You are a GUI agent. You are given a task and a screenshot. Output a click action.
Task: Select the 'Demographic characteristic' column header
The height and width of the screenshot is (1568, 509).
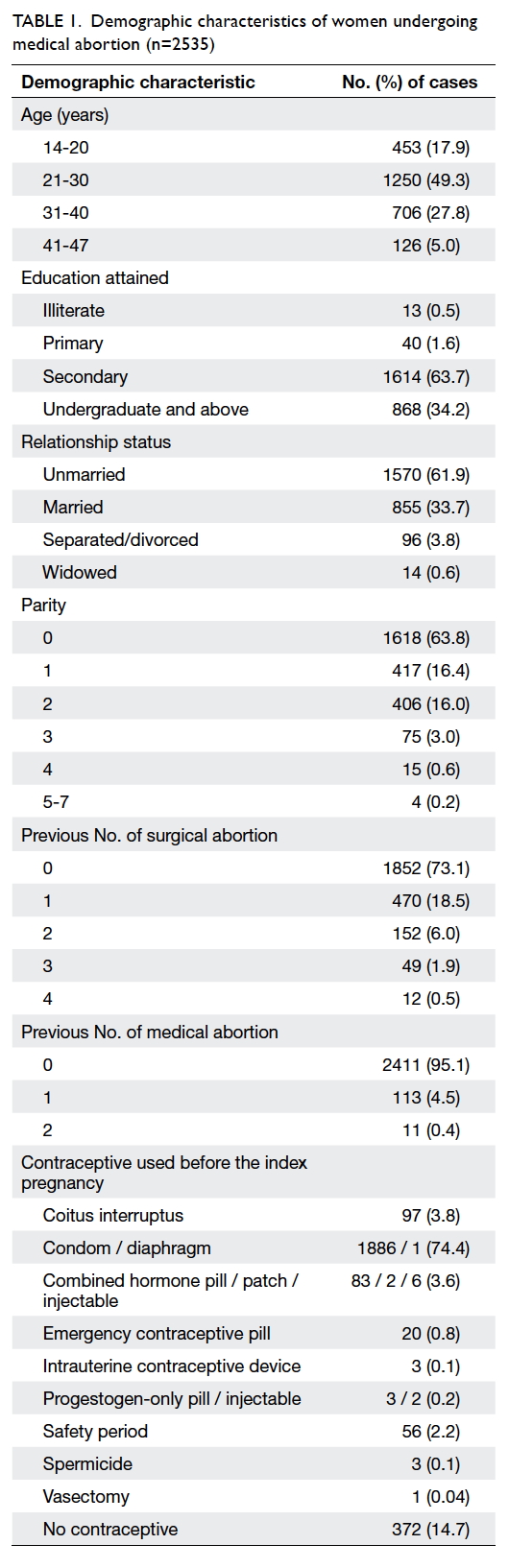tap(138, 83)
